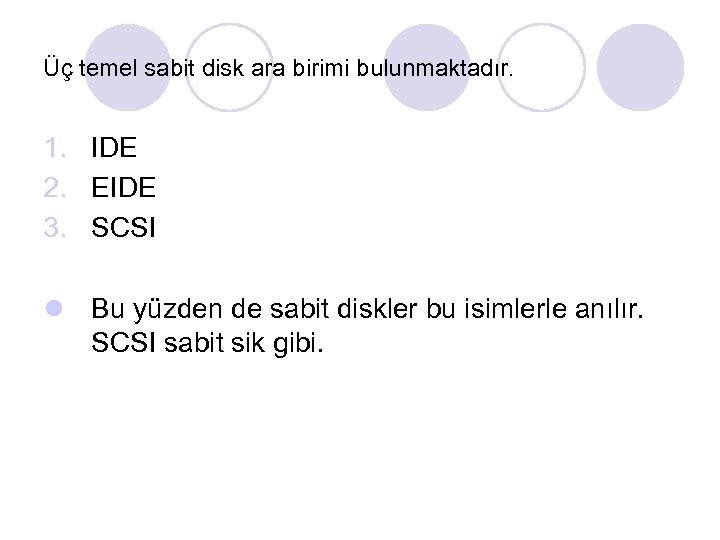Select "SCSI" in the numbered list
The width and height of the screenshot is (720, 540).
pyautogui.click(x=124, y=228)
